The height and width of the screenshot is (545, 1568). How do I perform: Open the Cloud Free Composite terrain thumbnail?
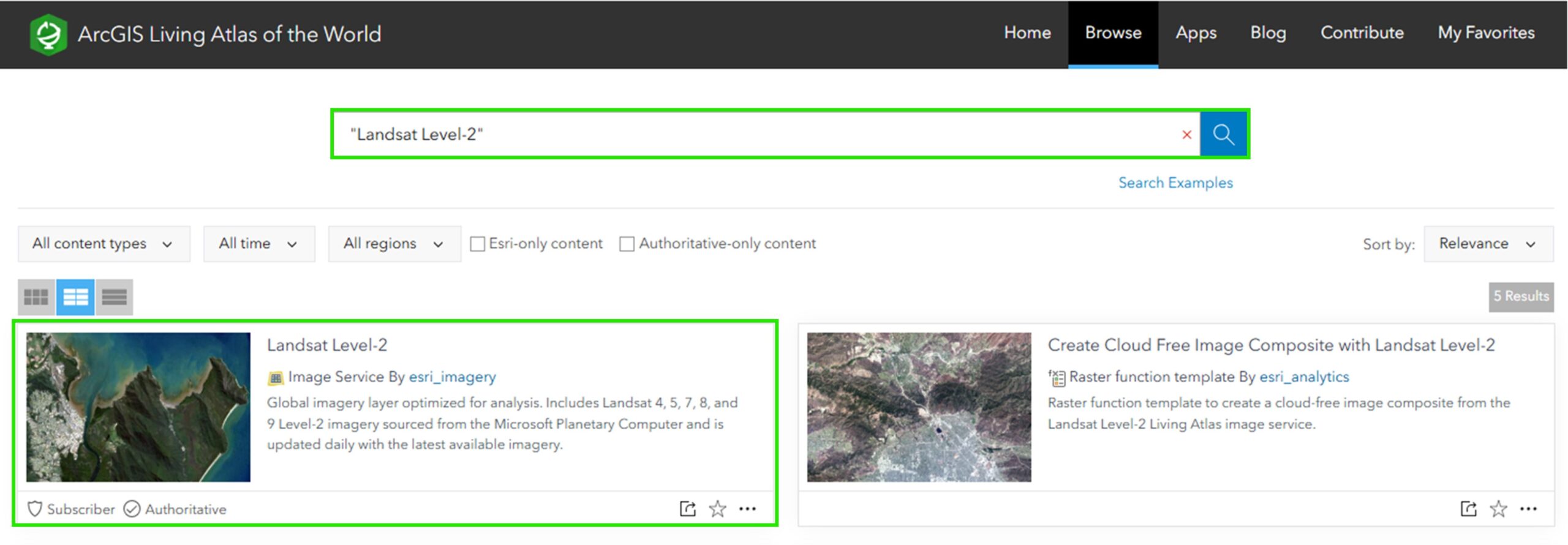point(919,407)
